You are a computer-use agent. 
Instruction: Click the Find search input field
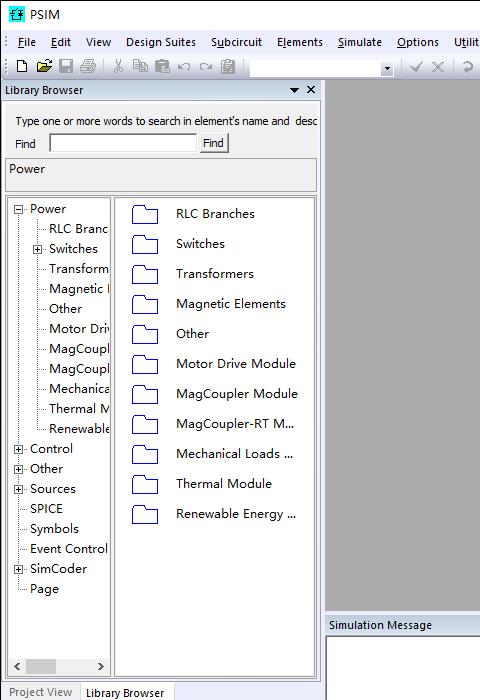click(x=123, y=143)
